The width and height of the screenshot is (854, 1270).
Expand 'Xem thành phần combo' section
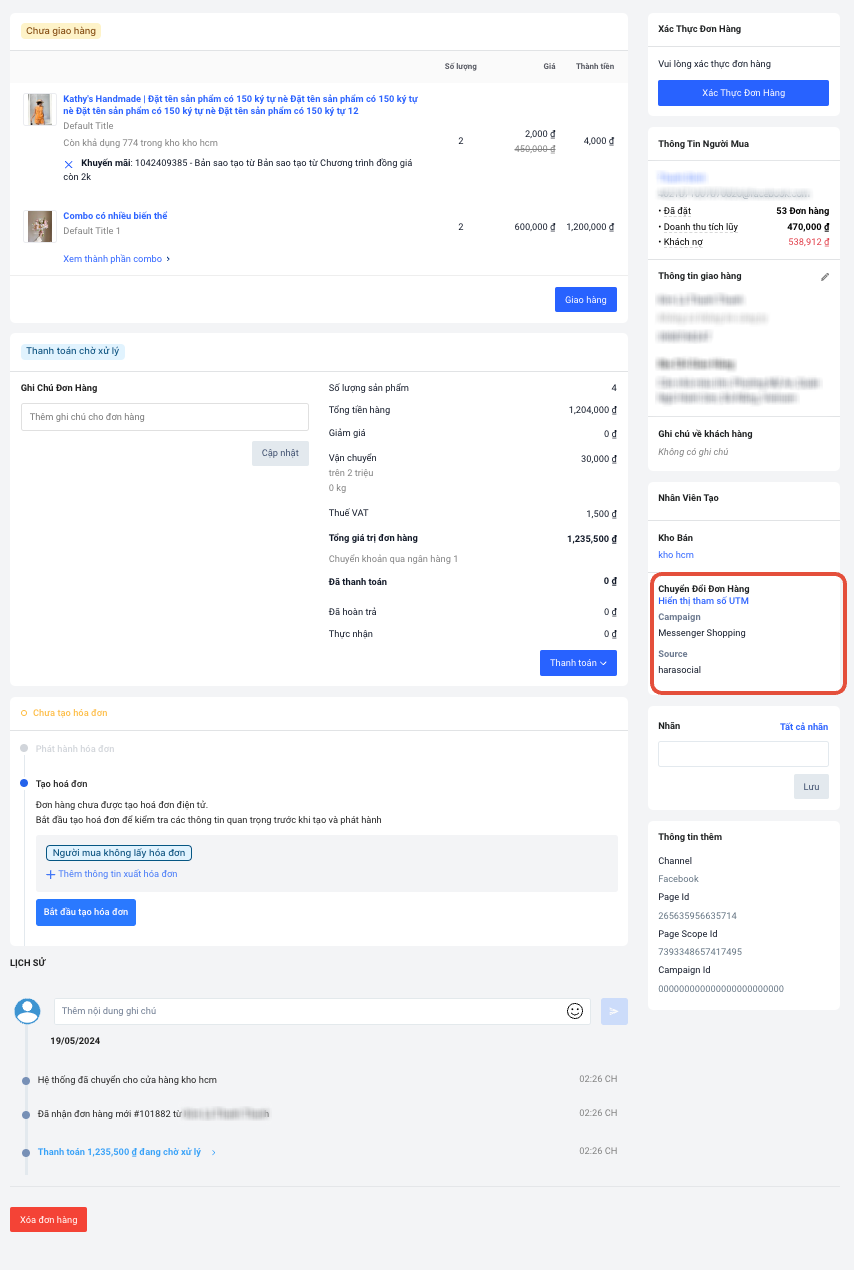(x=116, y=259)
